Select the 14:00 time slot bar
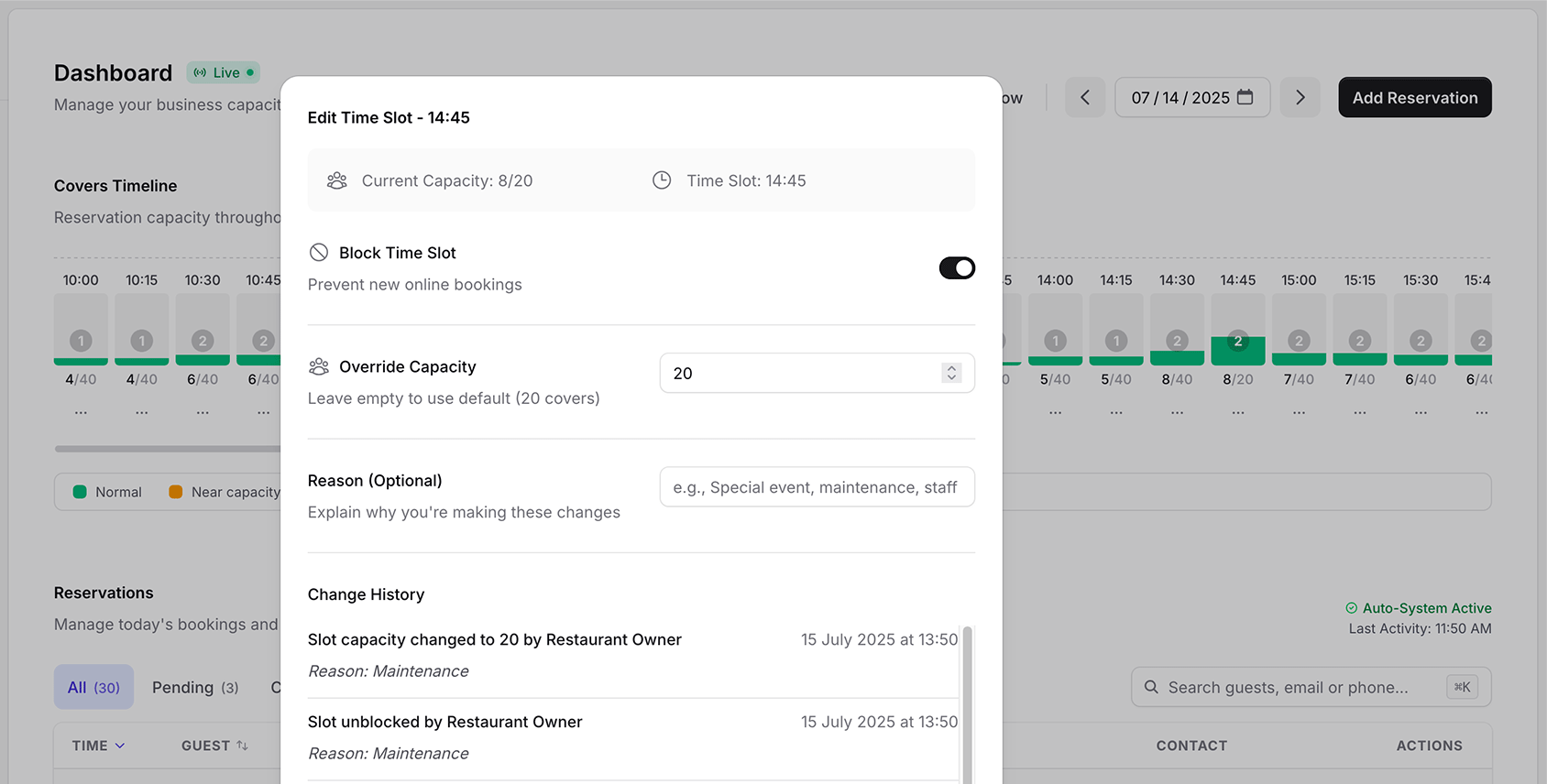1547x784 pixels. (1055, 329)
